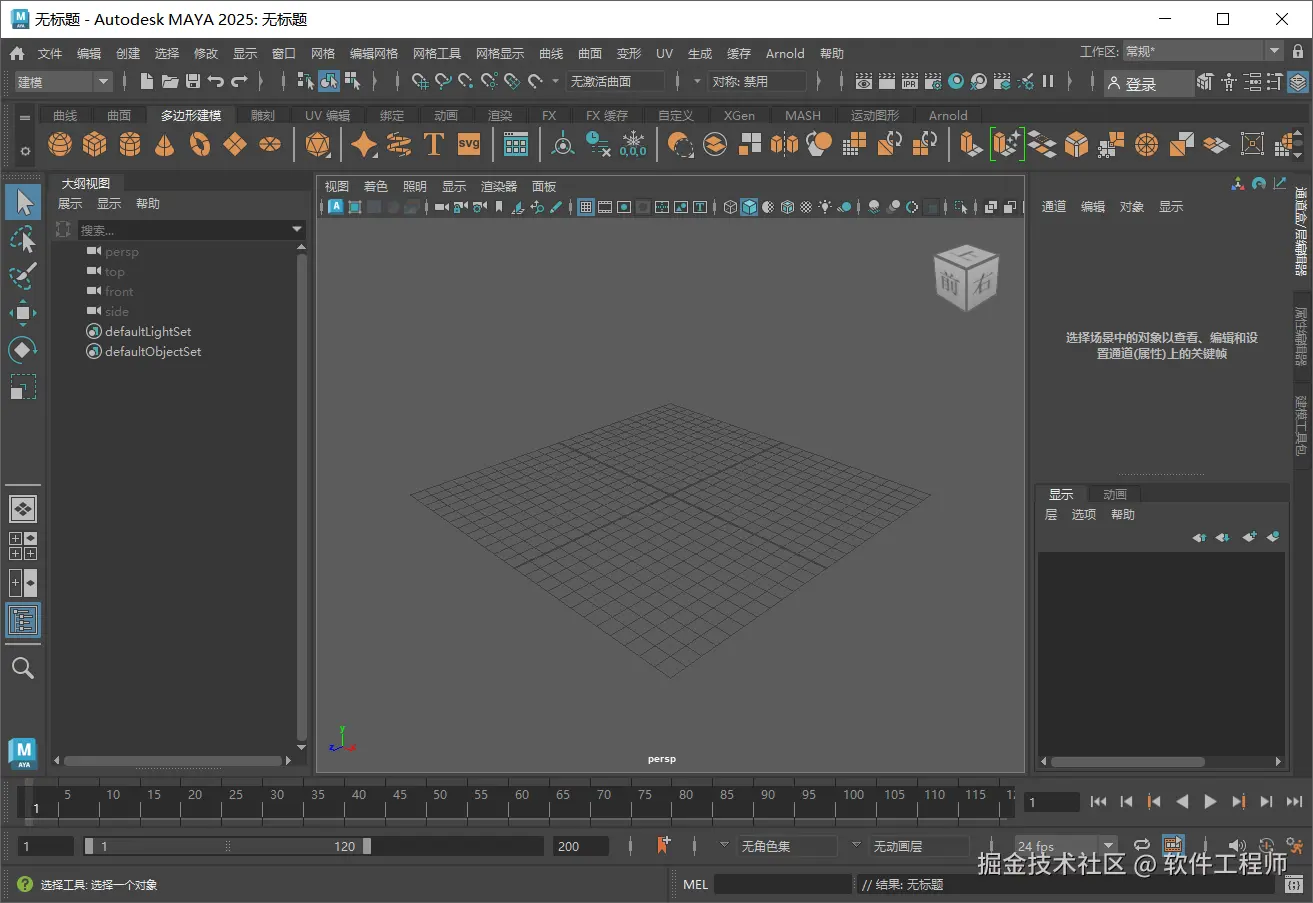Toggle auto keyframe button
The width and height of the screenshot is (1313, 903).
(1266, 846)
